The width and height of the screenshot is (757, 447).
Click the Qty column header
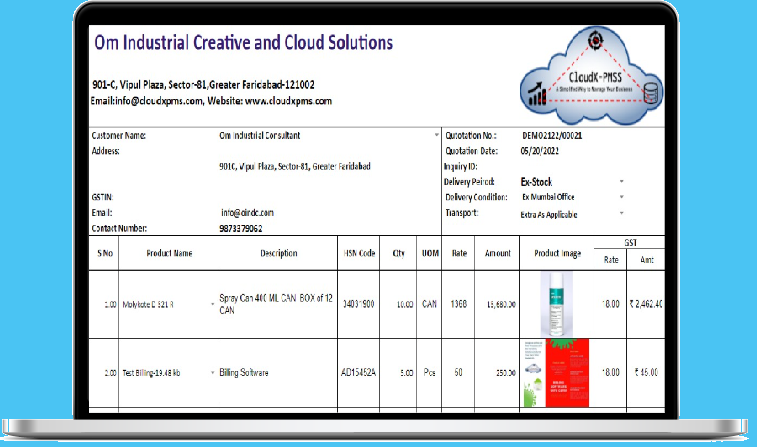tap(398, 253)
